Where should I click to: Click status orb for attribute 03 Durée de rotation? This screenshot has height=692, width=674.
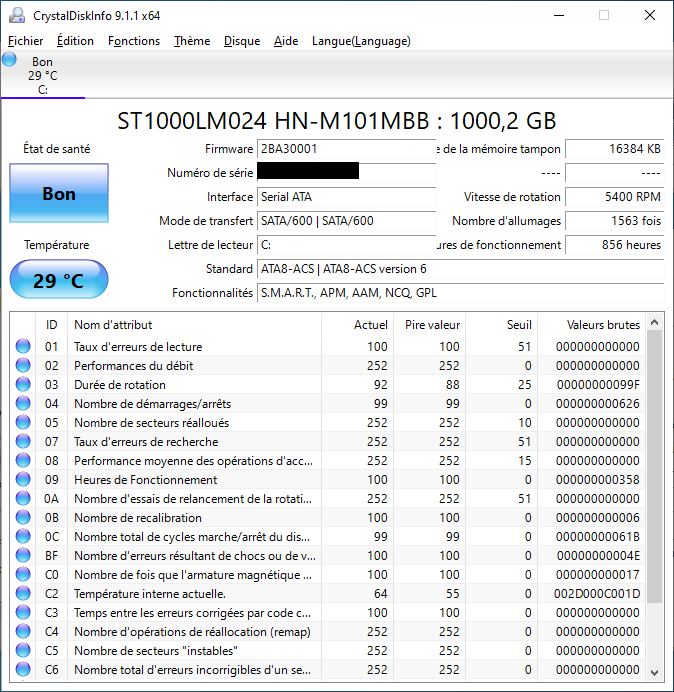point(23,384)
